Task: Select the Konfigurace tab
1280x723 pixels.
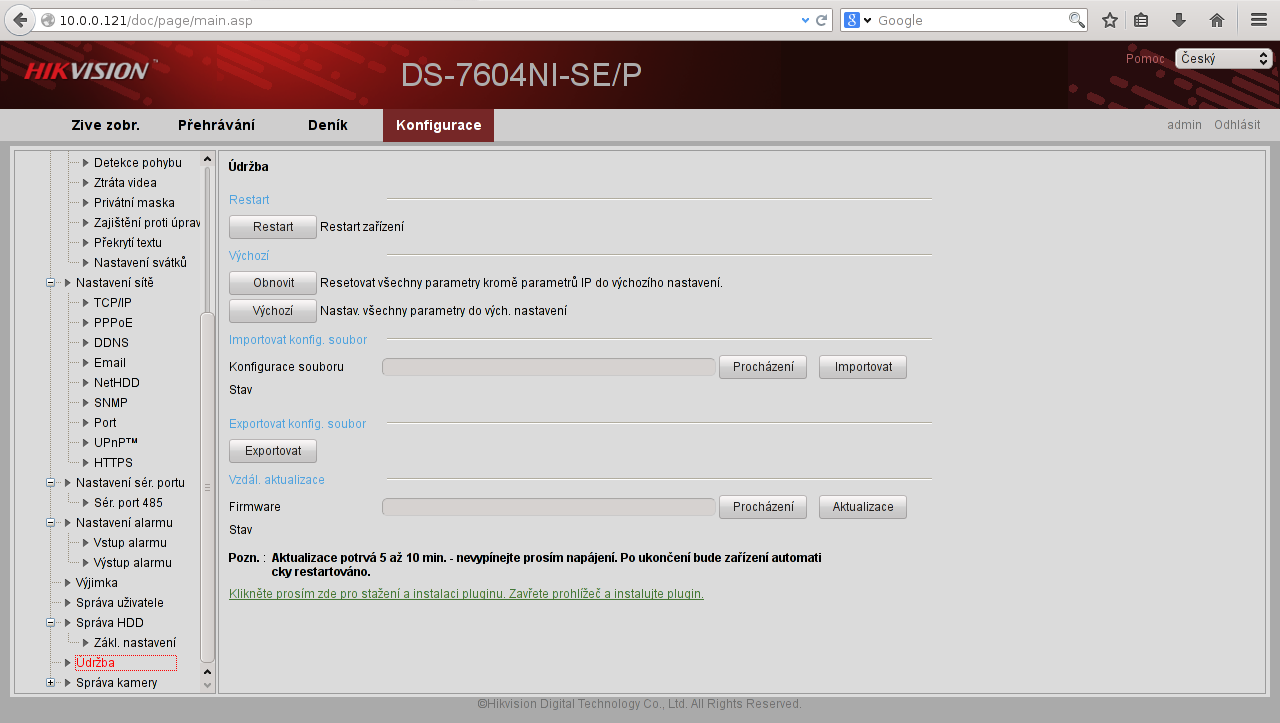Action: pos(438,125)
